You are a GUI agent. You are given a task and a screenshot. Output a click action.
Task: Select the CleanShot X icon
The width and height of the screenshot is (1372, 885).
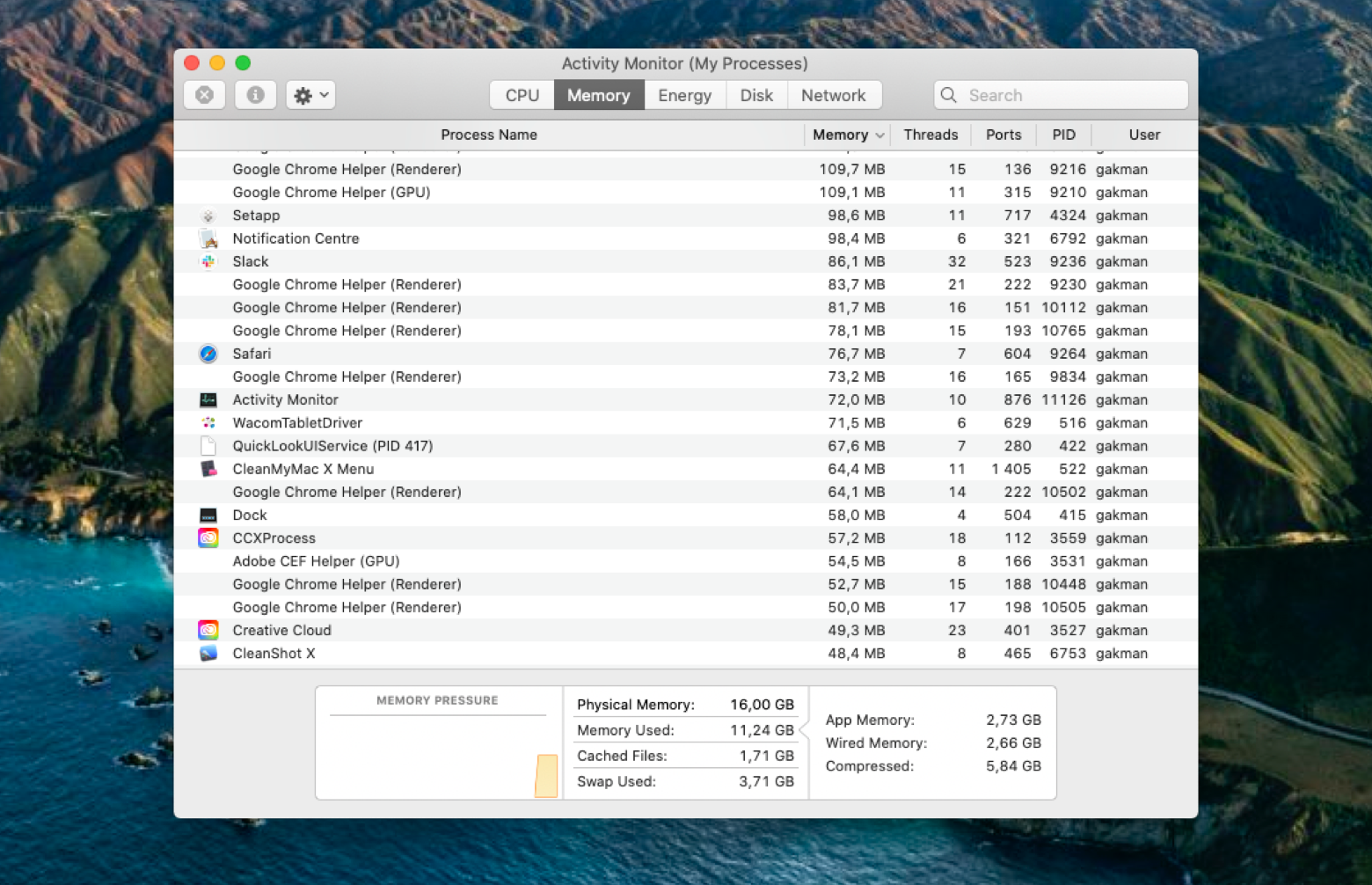tap(208, 653)
